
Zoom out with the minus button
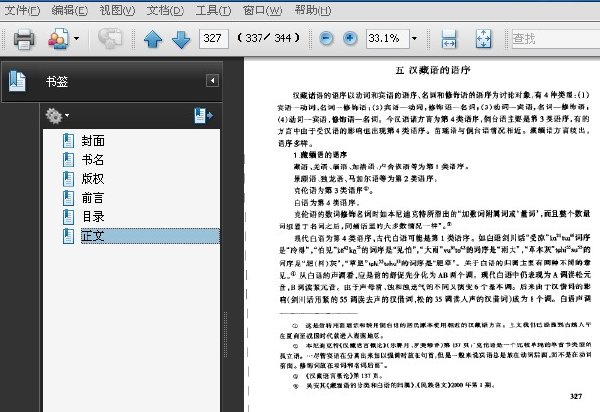(x=326, y=38)
